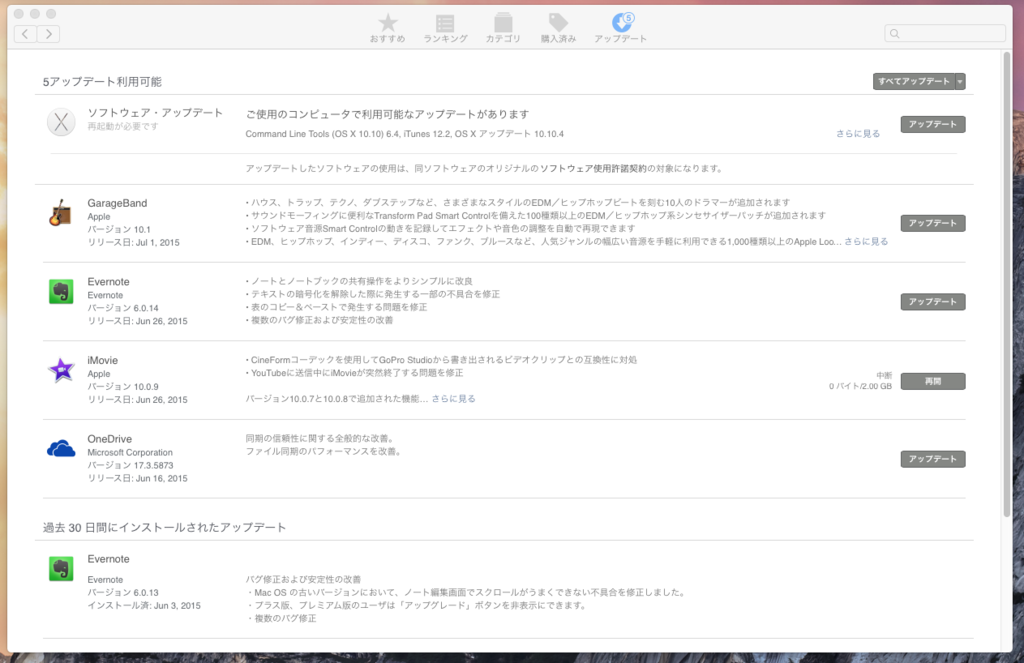Viewport: 1024px width, 663px height.
Task: Expand GarageBand notes via さらに見る
Action: 866,242
